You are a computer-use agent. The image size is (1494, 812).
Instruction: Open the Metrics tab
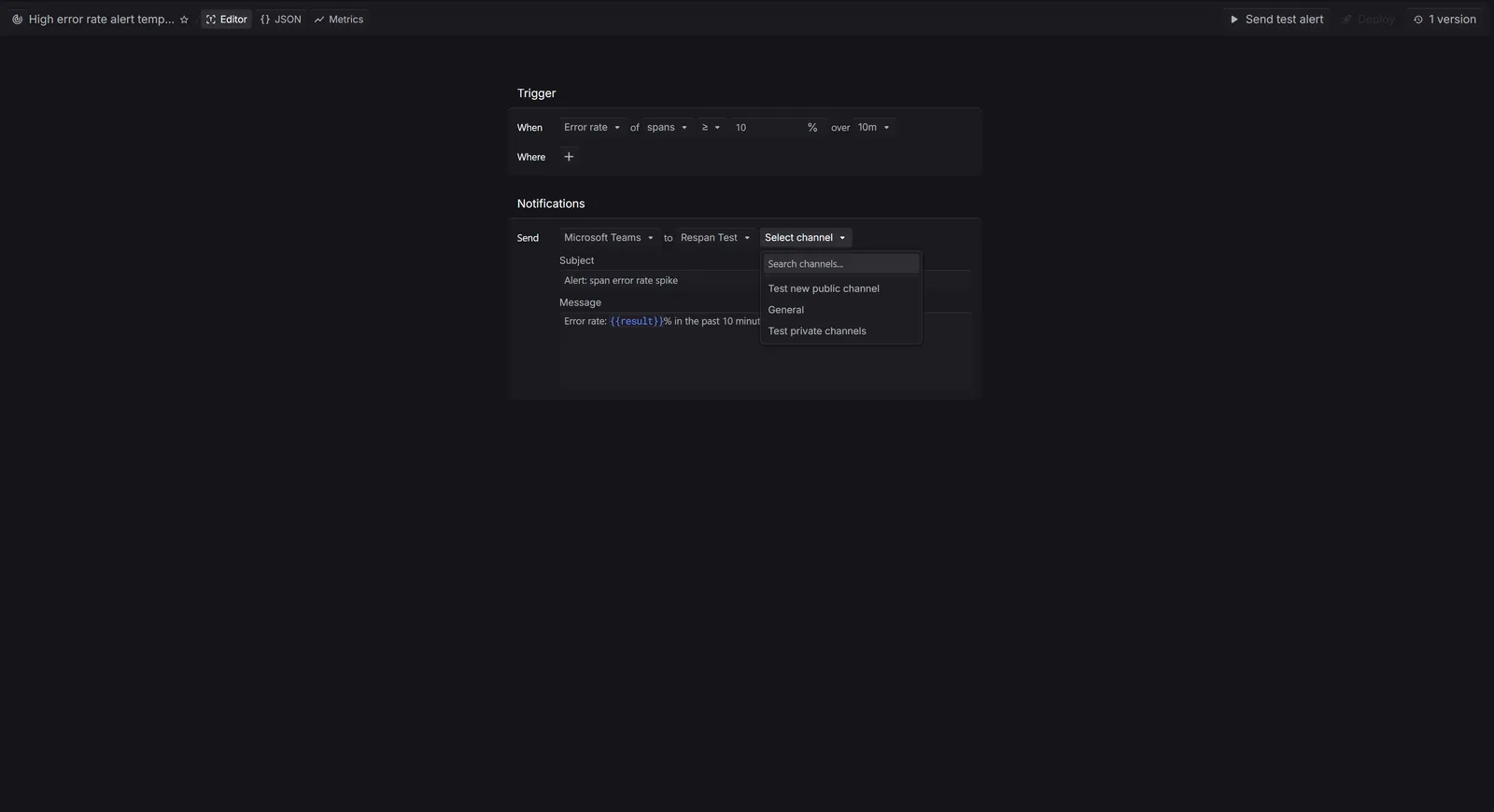pyautogui.click(x=339, y=20)
